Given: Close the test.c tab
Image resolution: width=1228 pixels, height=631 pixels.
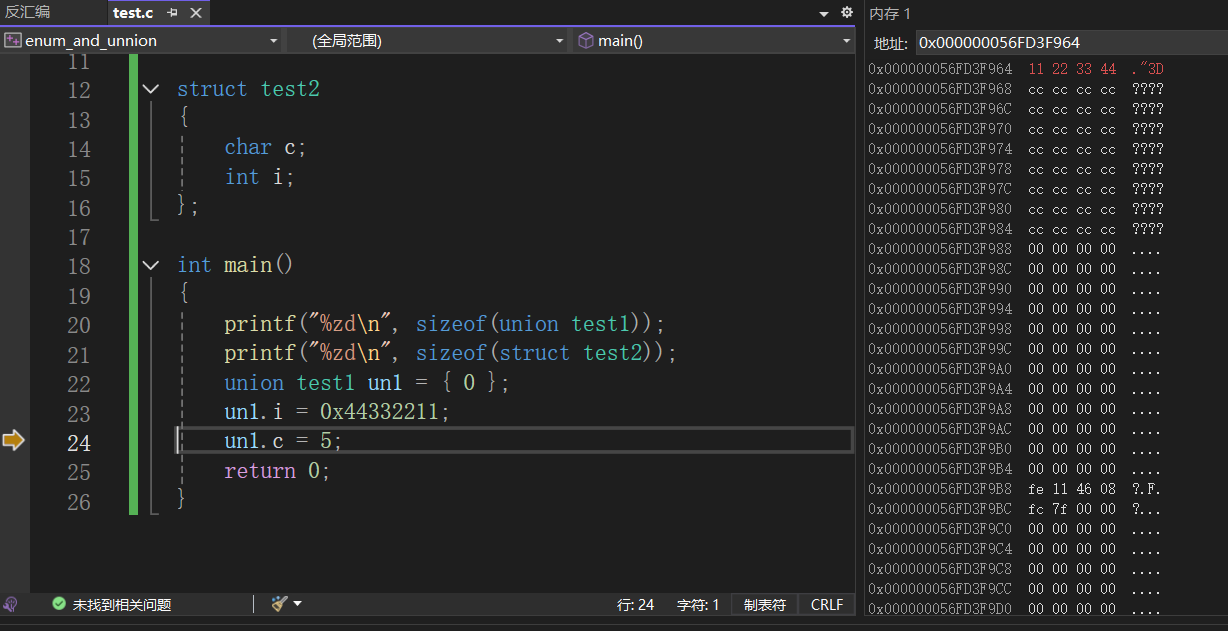Looking at the screenshot, I should (x=196, y=13).
